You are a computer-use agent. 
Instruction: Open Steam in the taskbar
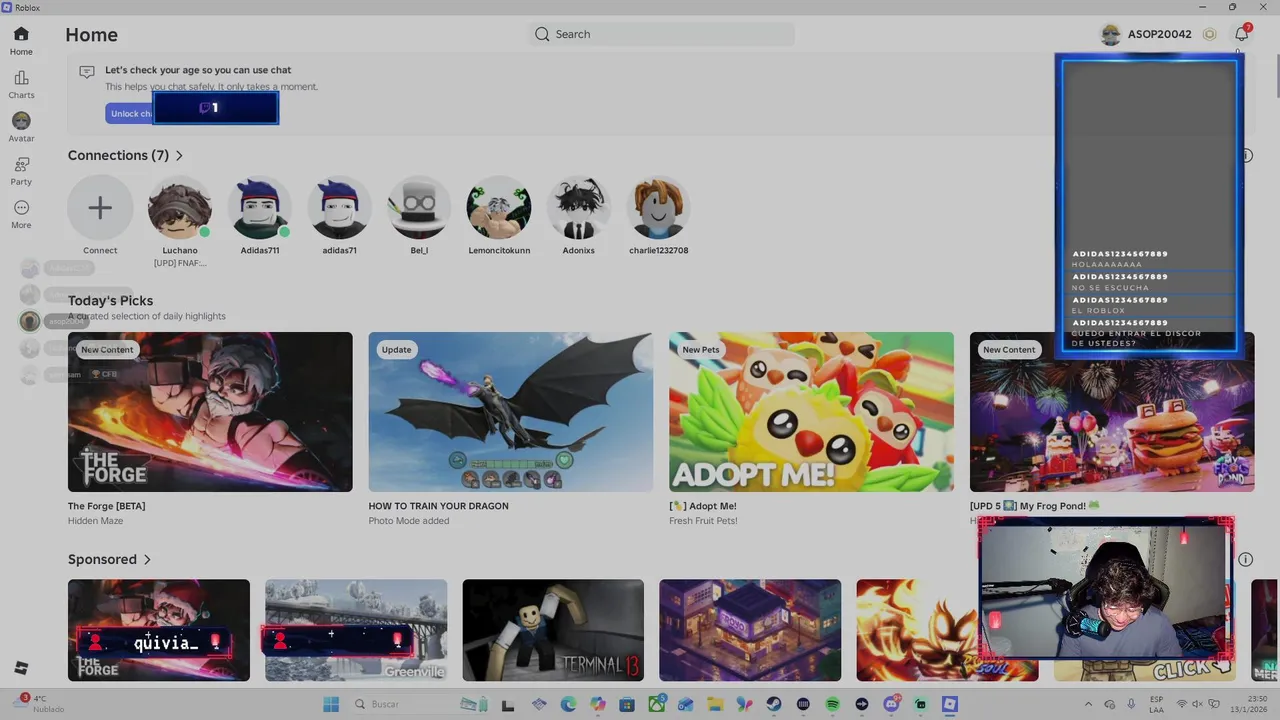click(x=774, y=704)
